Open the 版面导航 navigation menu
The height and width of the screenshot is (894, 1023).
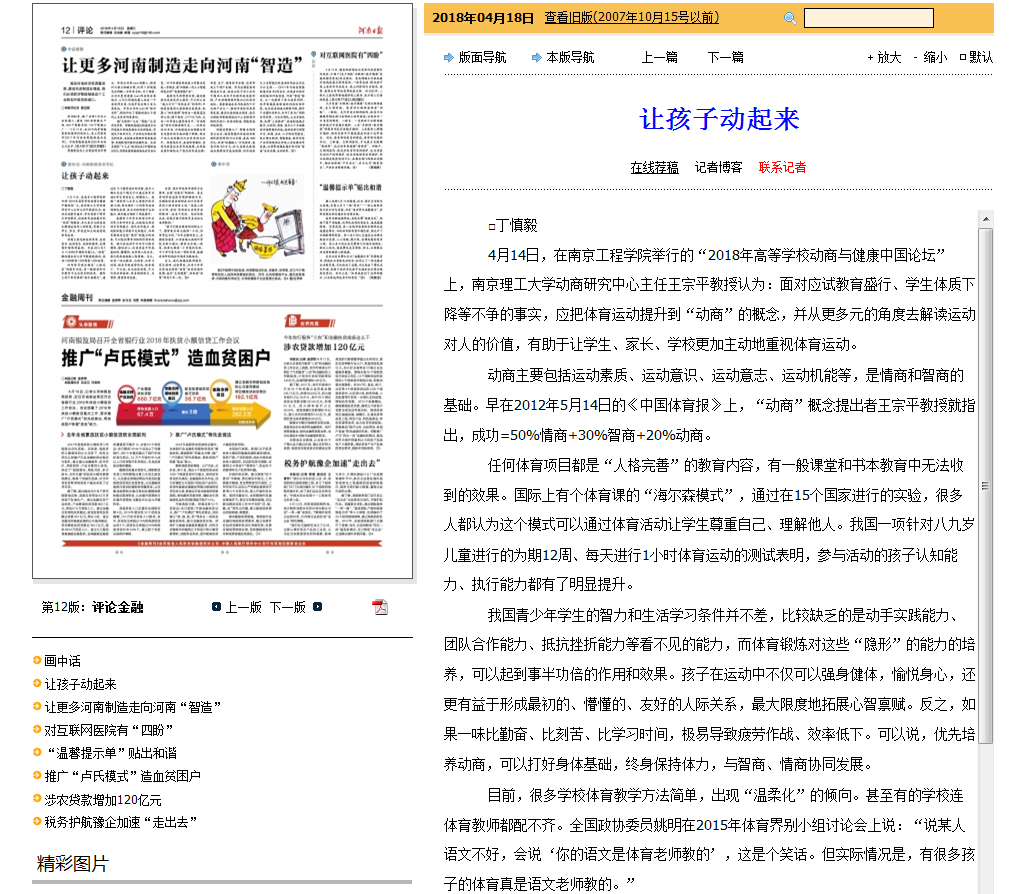482,57
